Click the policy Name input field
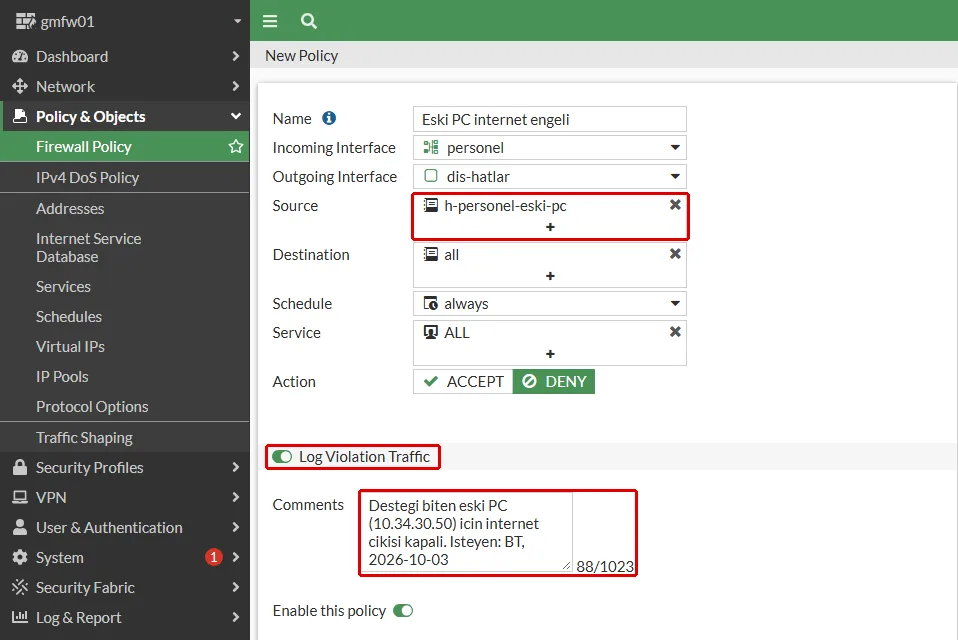The image size is (958, 640). (550, 119)
